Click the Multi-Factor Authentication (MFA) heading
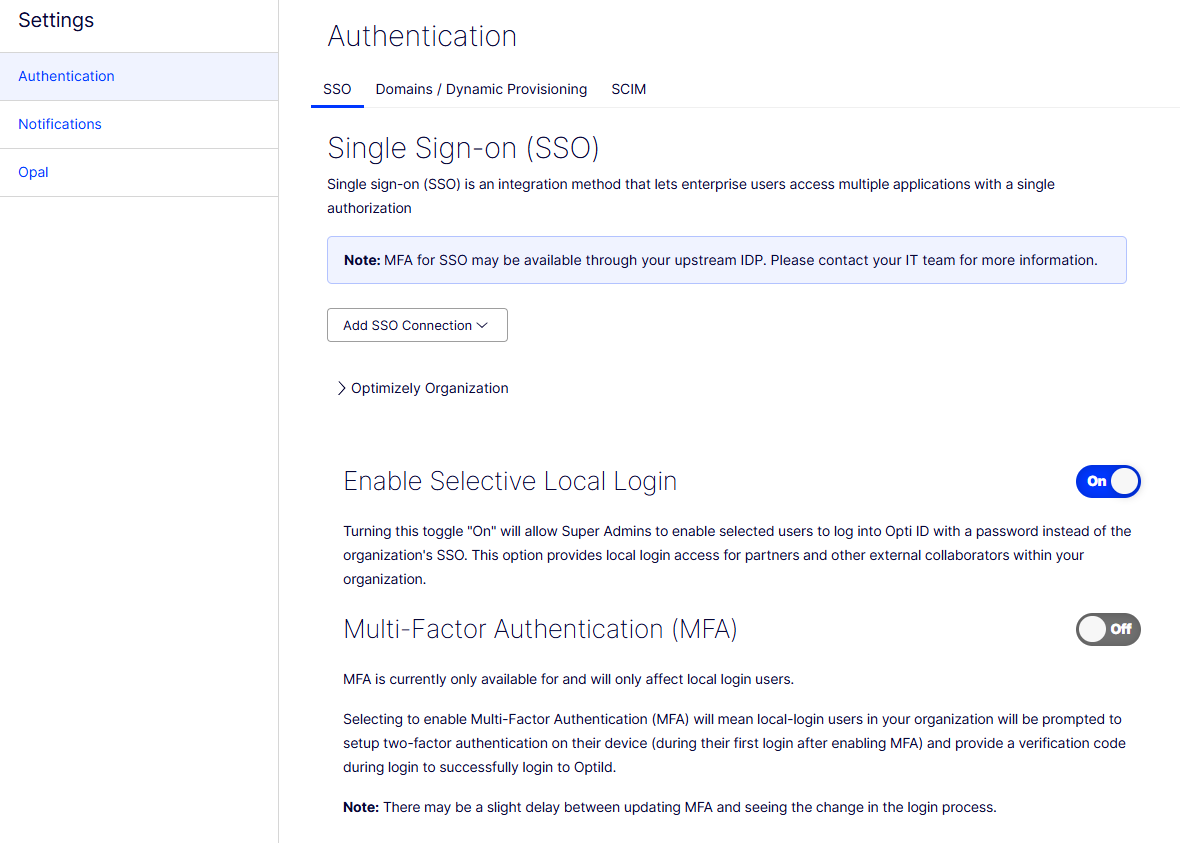The image size is (1180, 843). [540, 629]
